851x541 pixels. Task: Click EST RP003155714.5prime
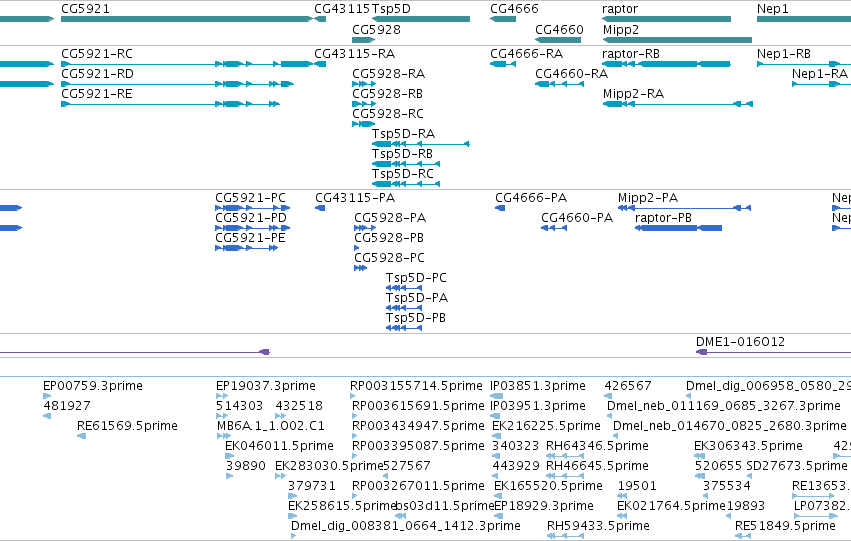tap(353, 396)
